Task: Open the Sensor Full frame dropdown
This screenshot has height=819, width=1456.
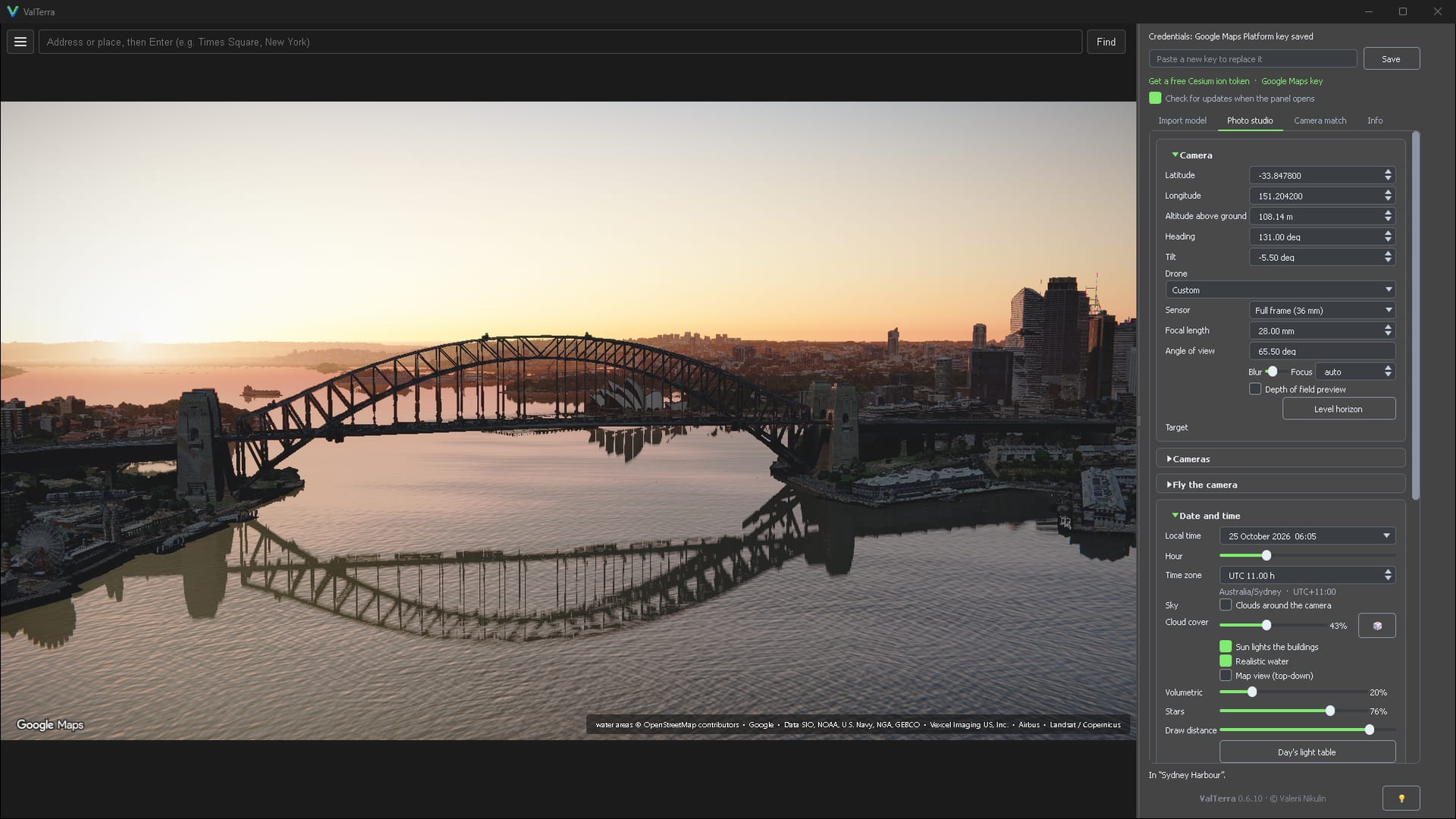Action: [x=1322, y=310]
